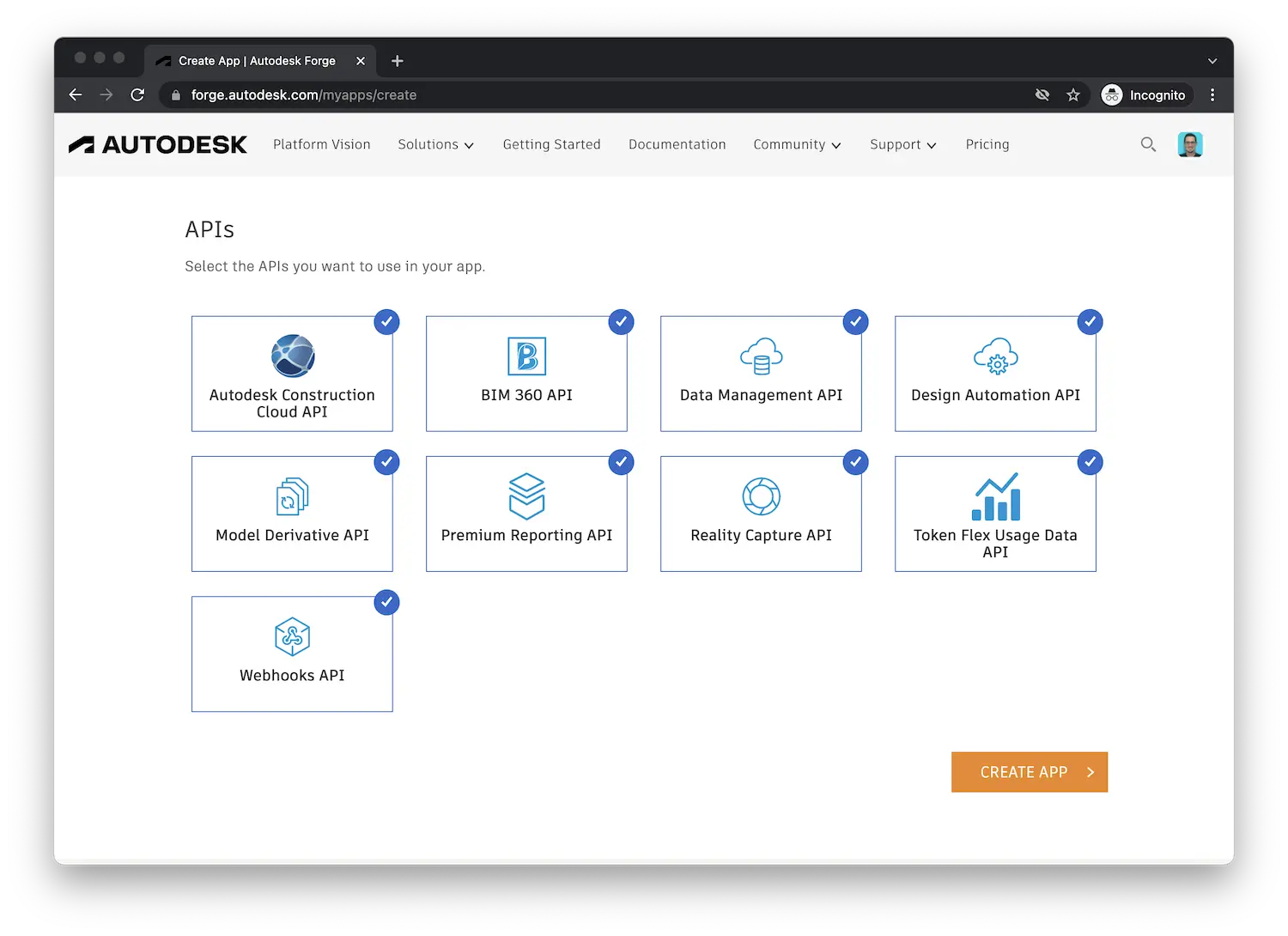Click the CREATE APP button
This screenshot has height=936, width=1288.
click(x=1030, y=772)
